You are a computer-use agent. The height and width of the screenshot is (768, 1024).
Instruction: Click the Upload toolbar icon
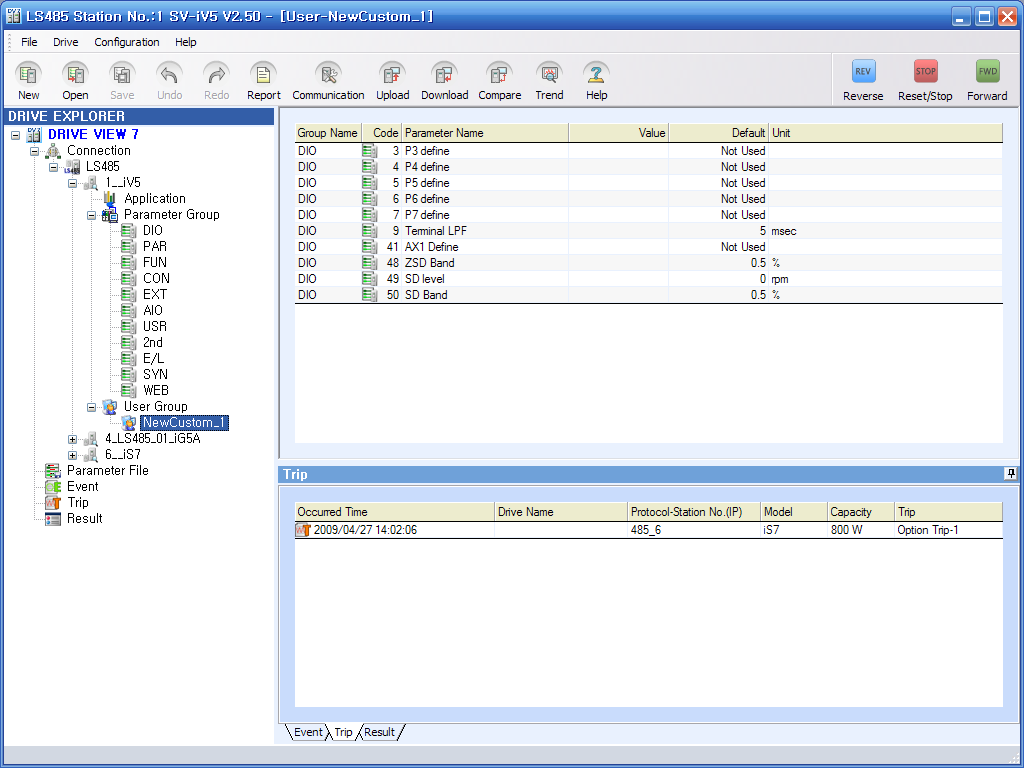pyautogui.click(x=392, y=75)
